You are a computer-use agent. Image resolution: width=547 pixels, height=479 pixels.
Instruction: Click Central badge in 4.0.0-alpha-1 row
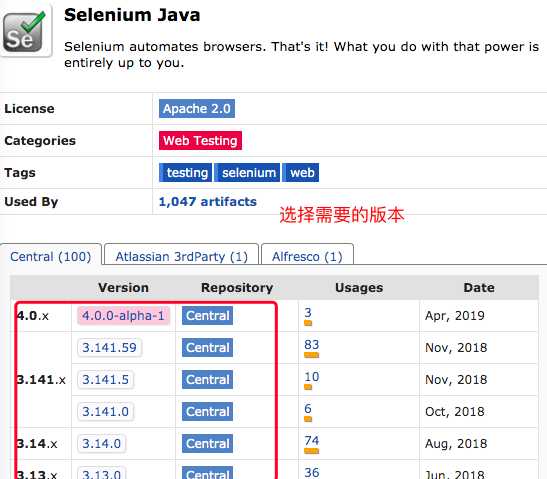(x=208, y=316)
